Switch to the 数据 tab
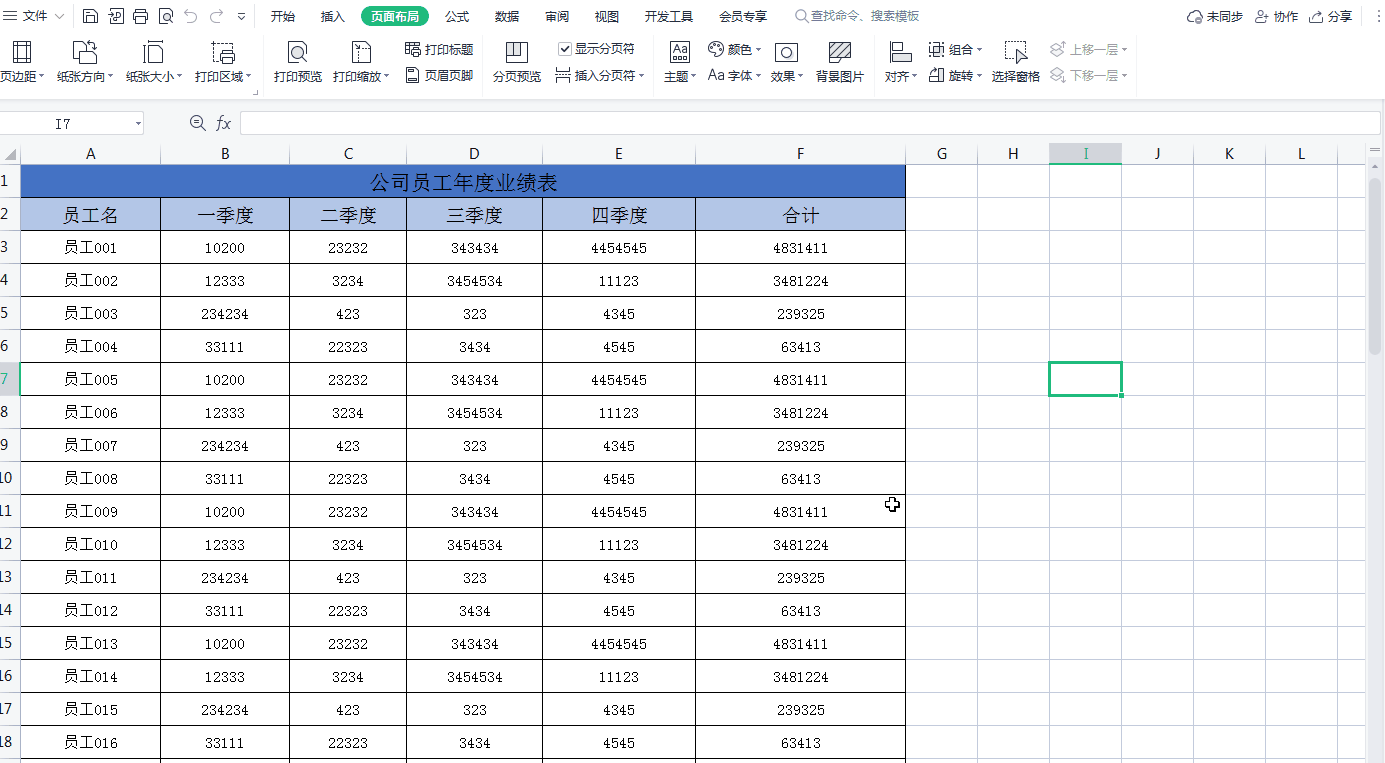Image resolution: width=1385 pixels, height=763 pixels. click(x=507, y=16)
